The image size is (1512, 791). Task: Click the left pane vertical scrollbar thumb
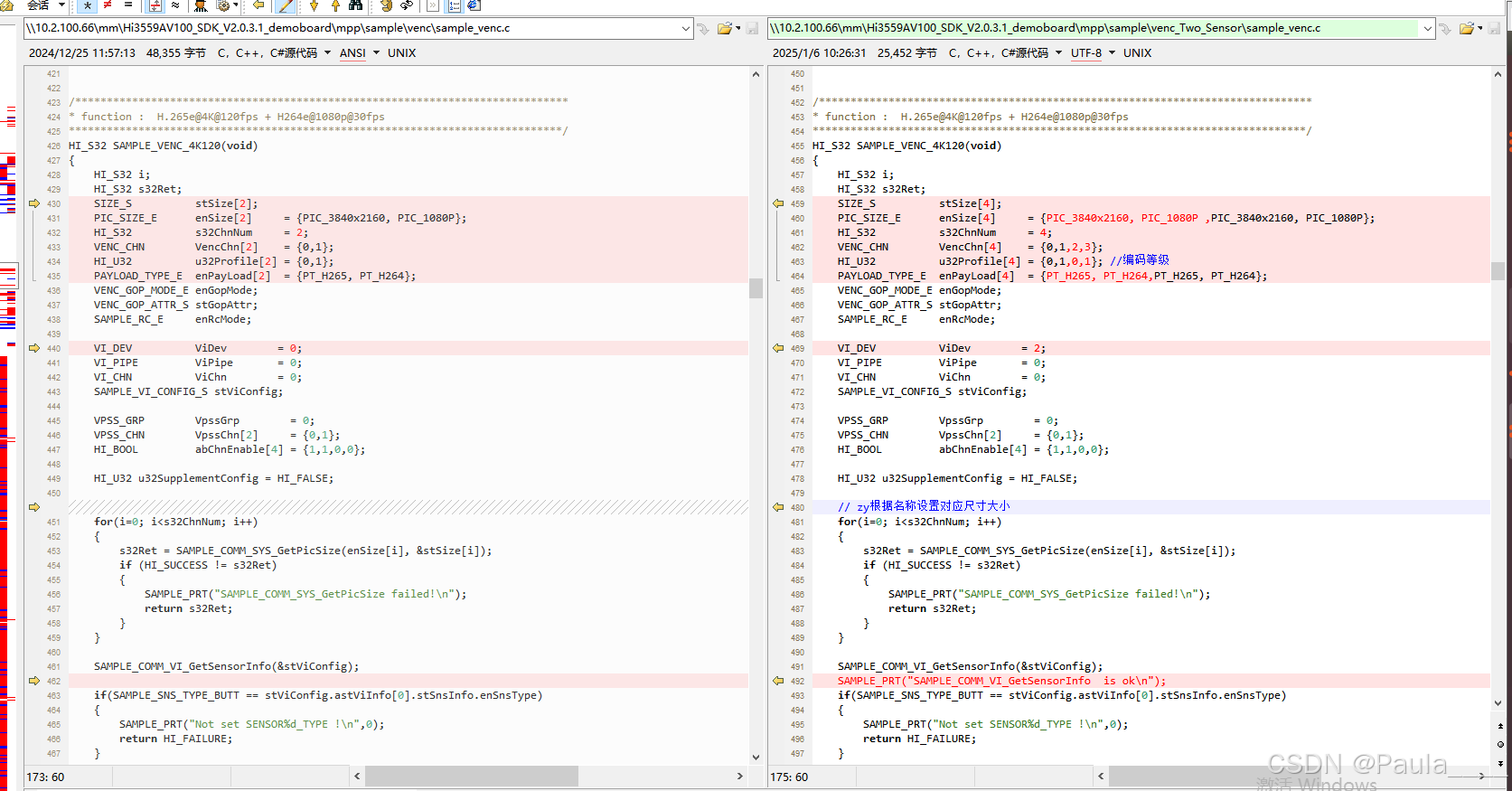pos(756,288)
